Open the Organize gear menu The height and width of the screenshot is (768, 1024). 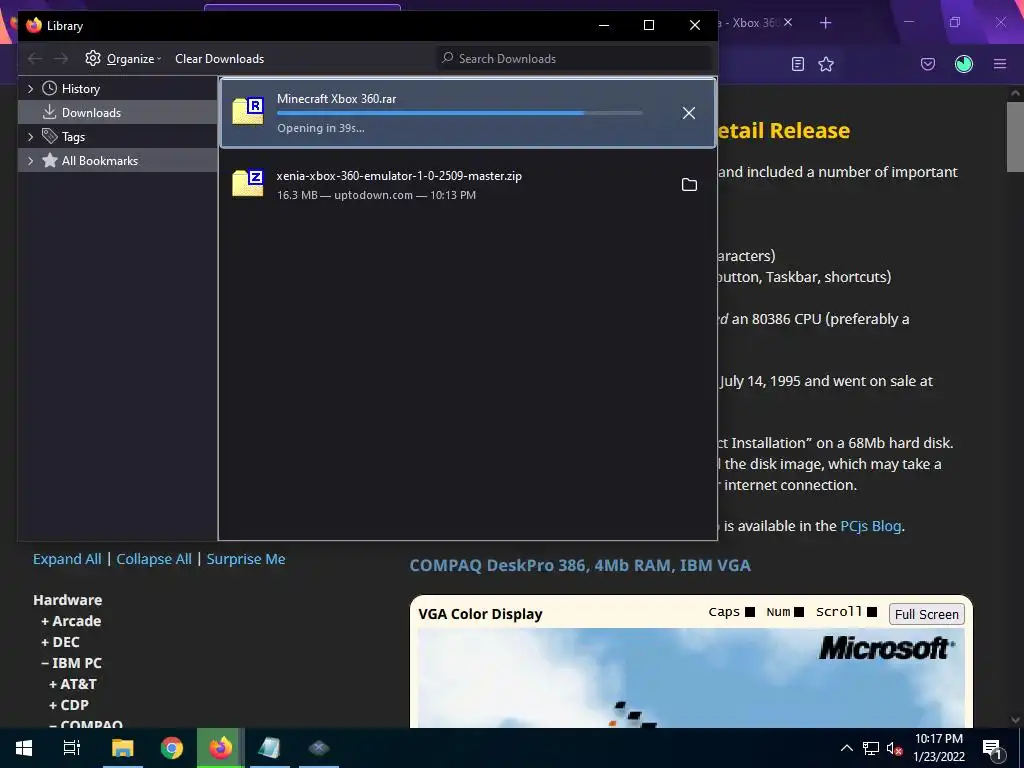point(122,59)
